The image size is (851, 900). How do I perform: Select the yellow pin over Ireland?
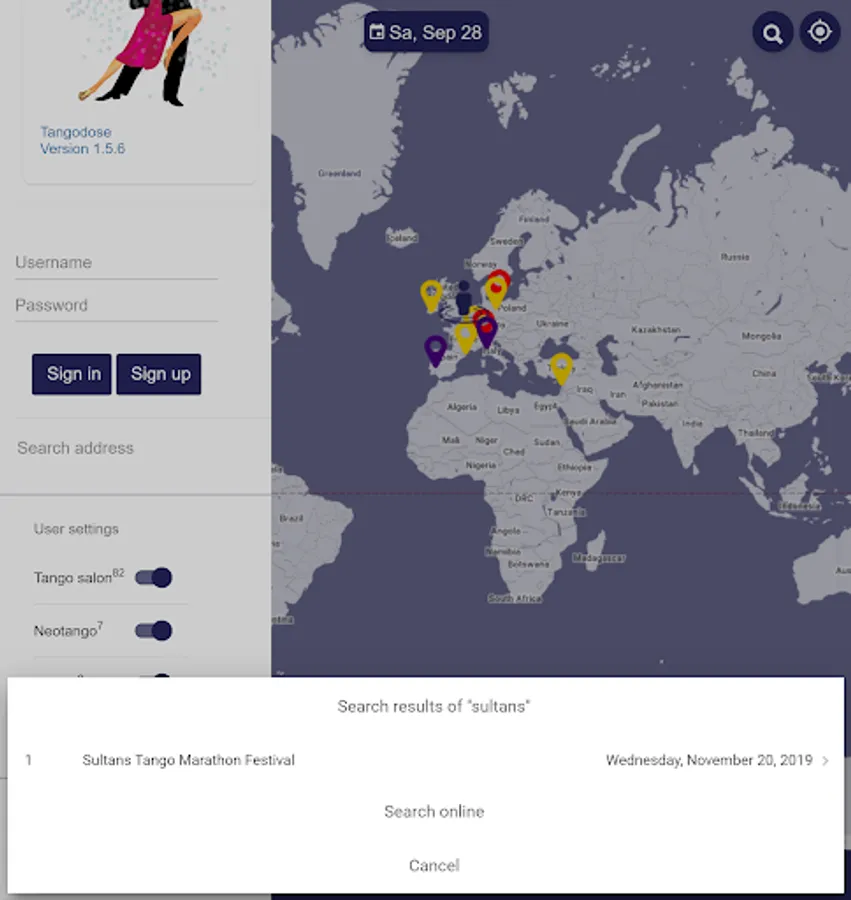click(431, 296)
